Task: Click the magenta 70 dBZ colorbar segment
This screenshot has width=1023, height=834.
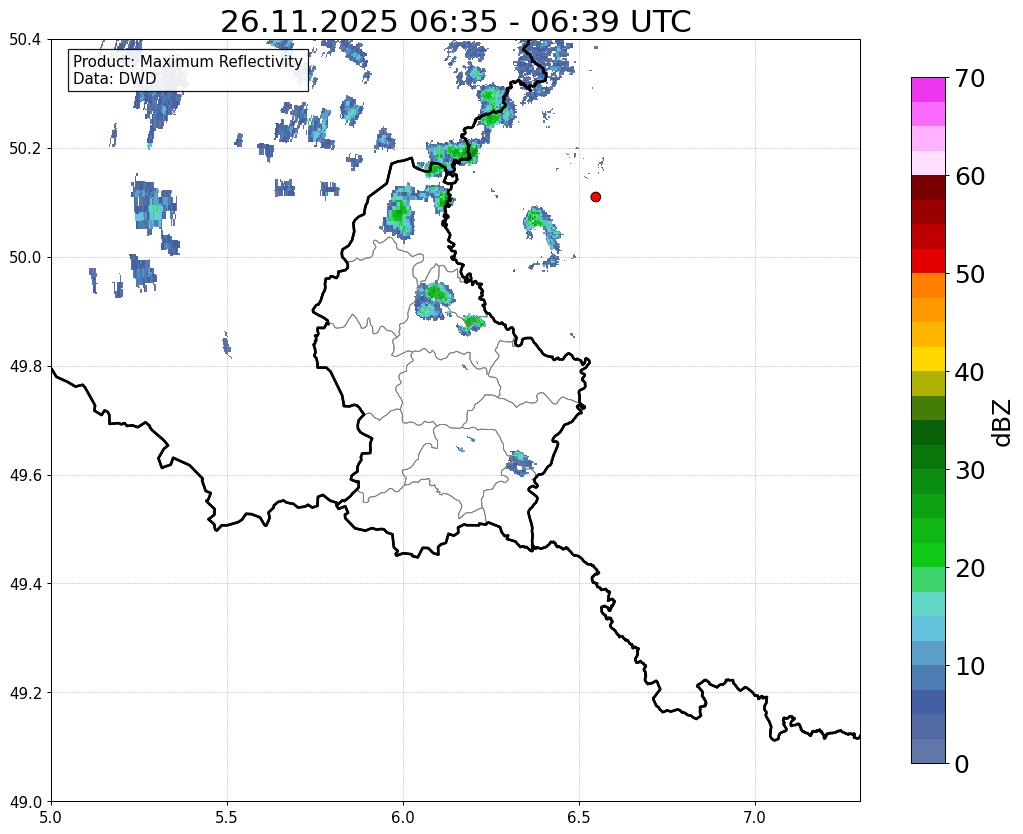Action: [x=928, y=89]
